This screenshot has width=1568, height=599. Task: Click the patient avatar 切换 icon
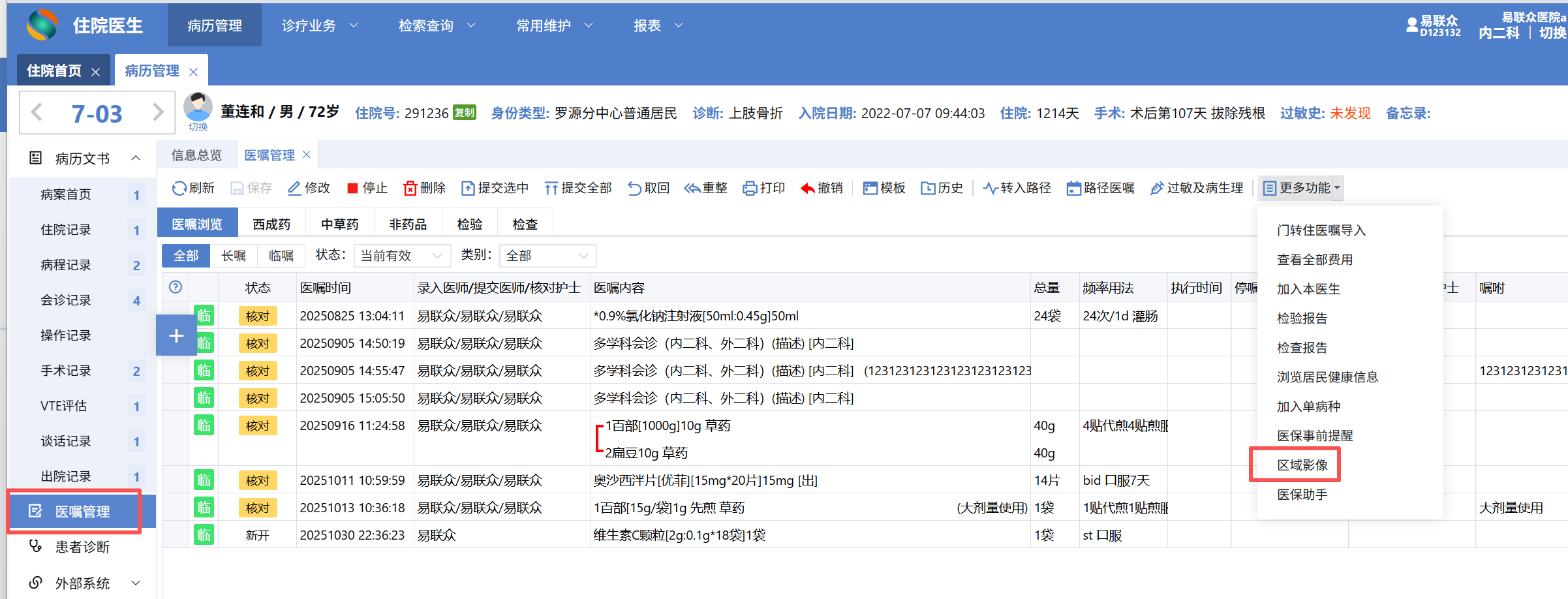[198, 113]
